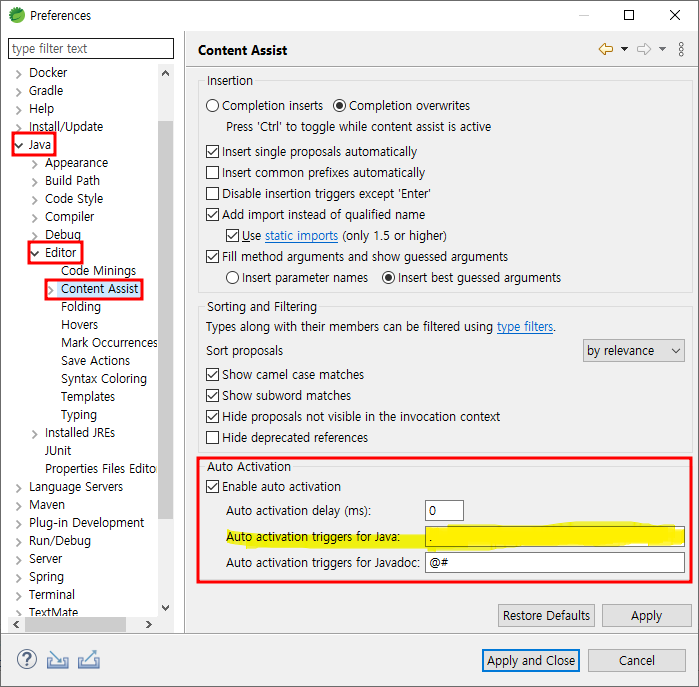The width and height of the screenshot is (699, 687).
Task: Check Disable insertion triggers except 'Enter'
Action: [213, 193]
